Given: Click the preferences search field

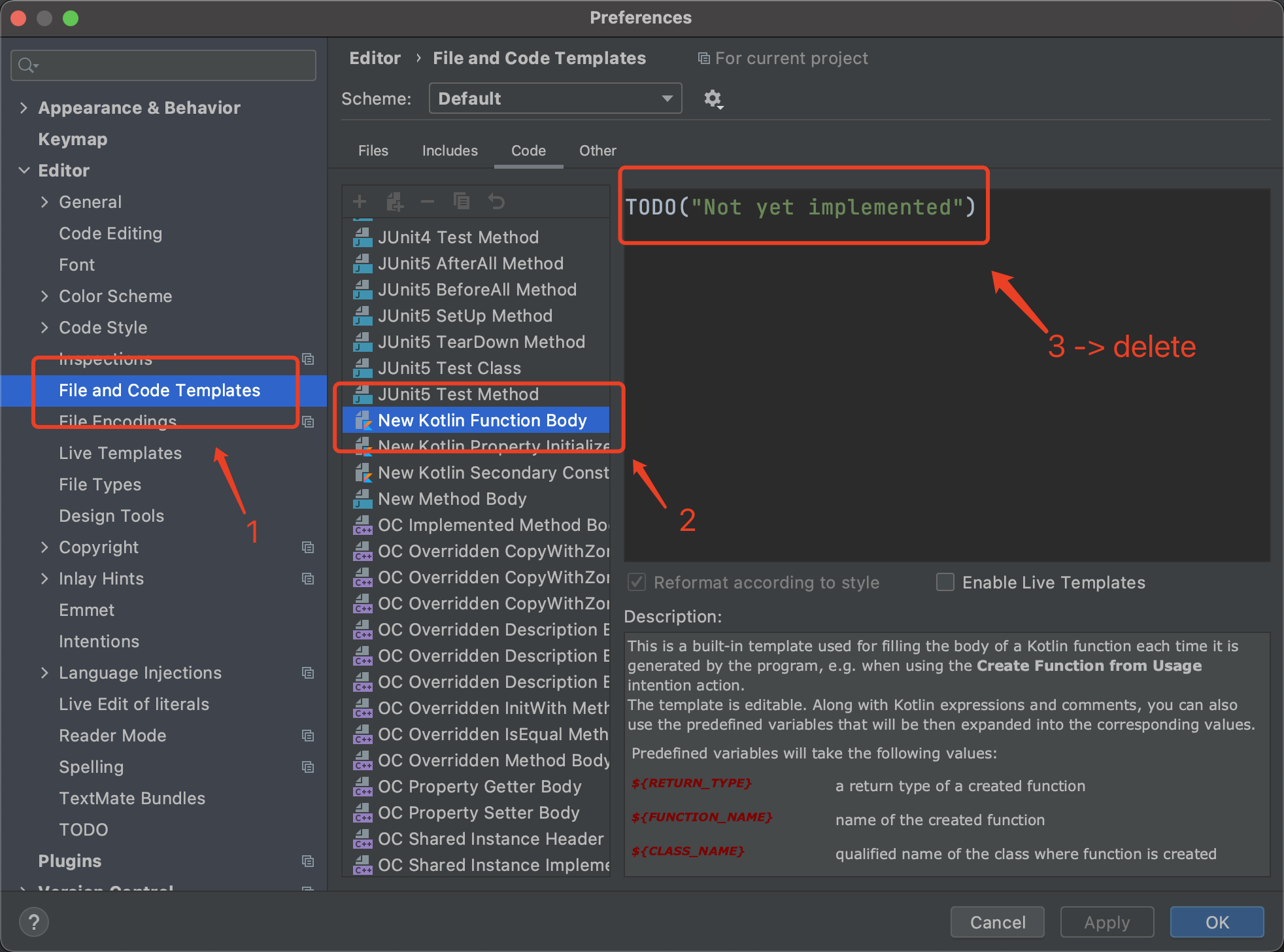Looking at the screenshot, I should coord(163,65).
